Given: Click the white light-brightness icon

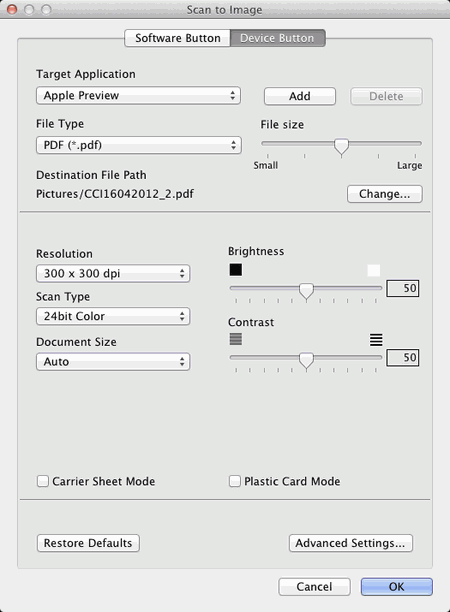Looking at the screenshot, I should [x=374, y=270].
